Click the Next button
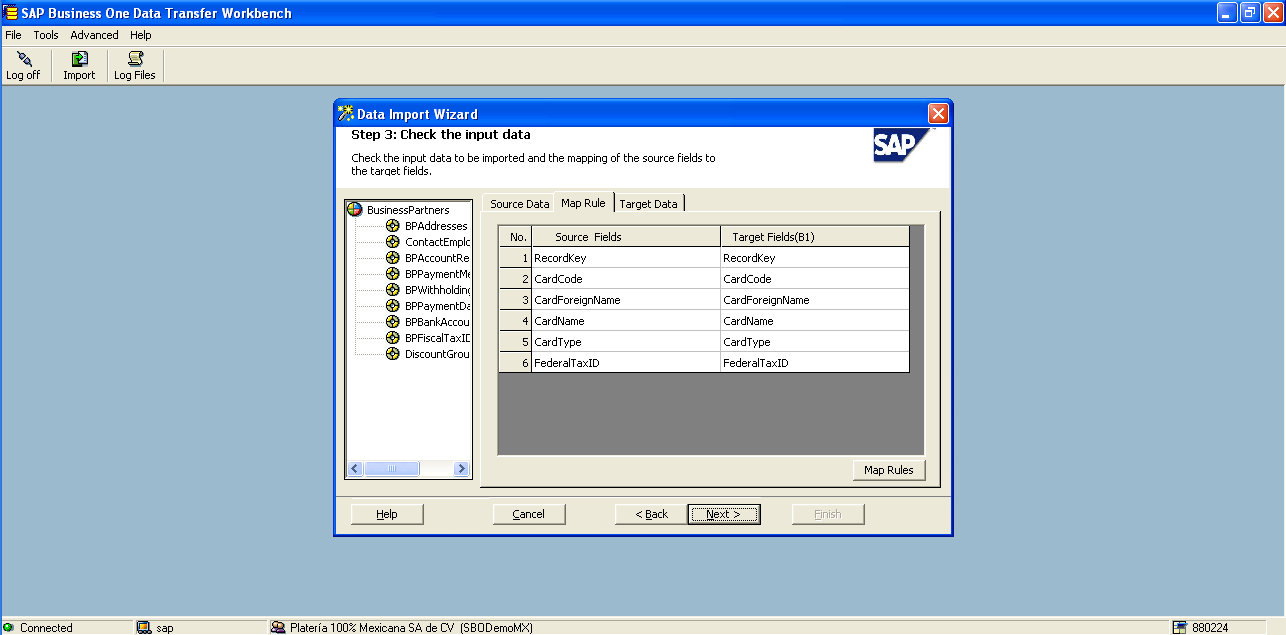Viewport: 1286px width, 635px height. (x=723, y=514)
